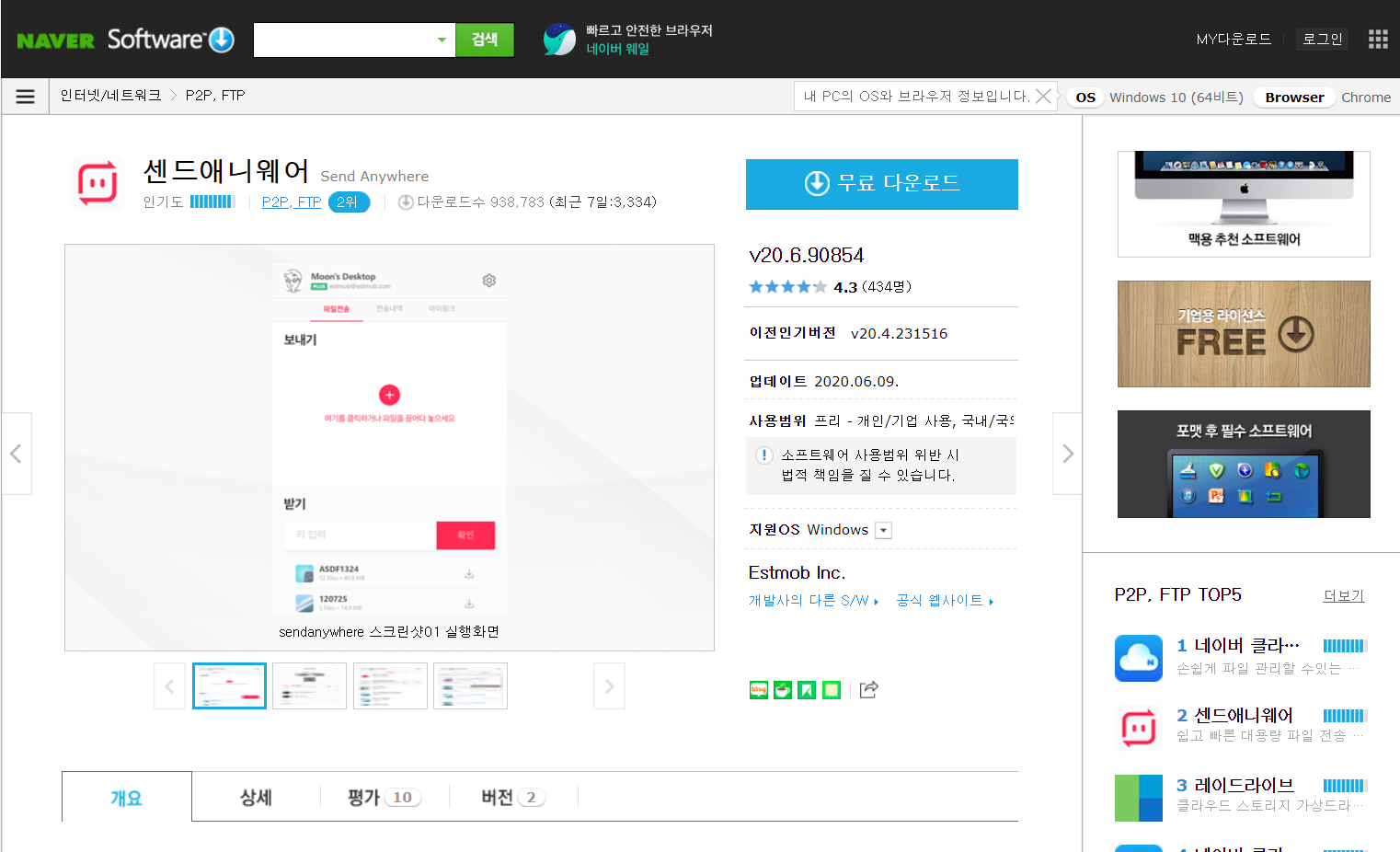Click the green bookmark share icon
This screenshot has width=1400, height=852.
[807, 690]
